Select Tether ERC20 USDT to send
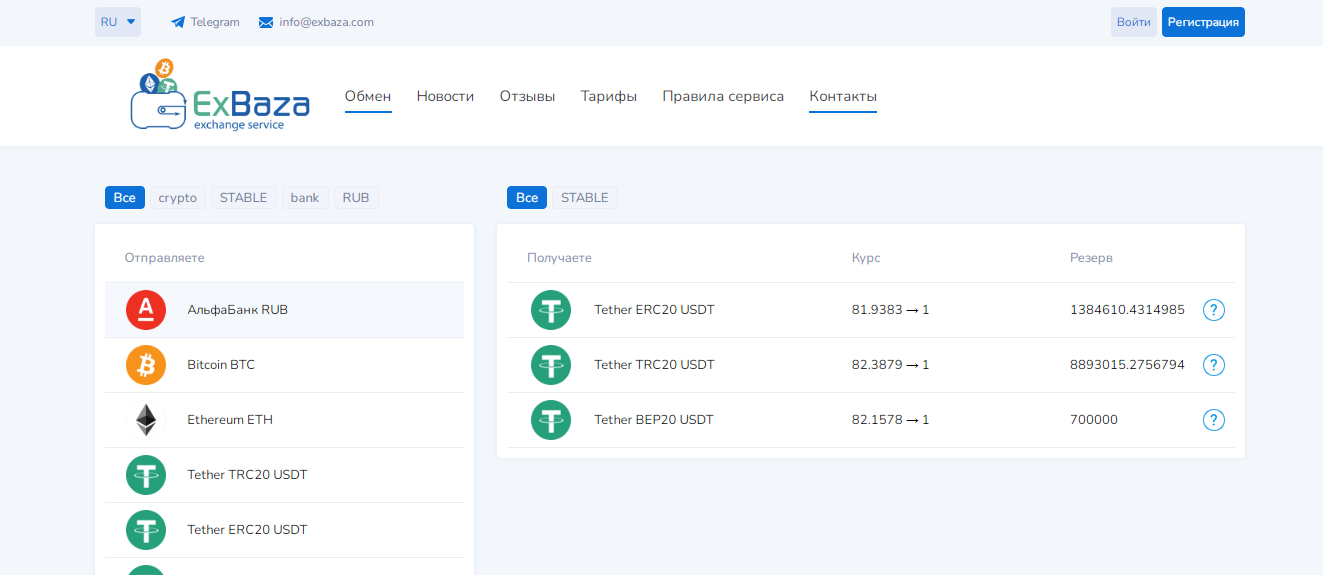The image size is (1323, 575). click(284, 530)
